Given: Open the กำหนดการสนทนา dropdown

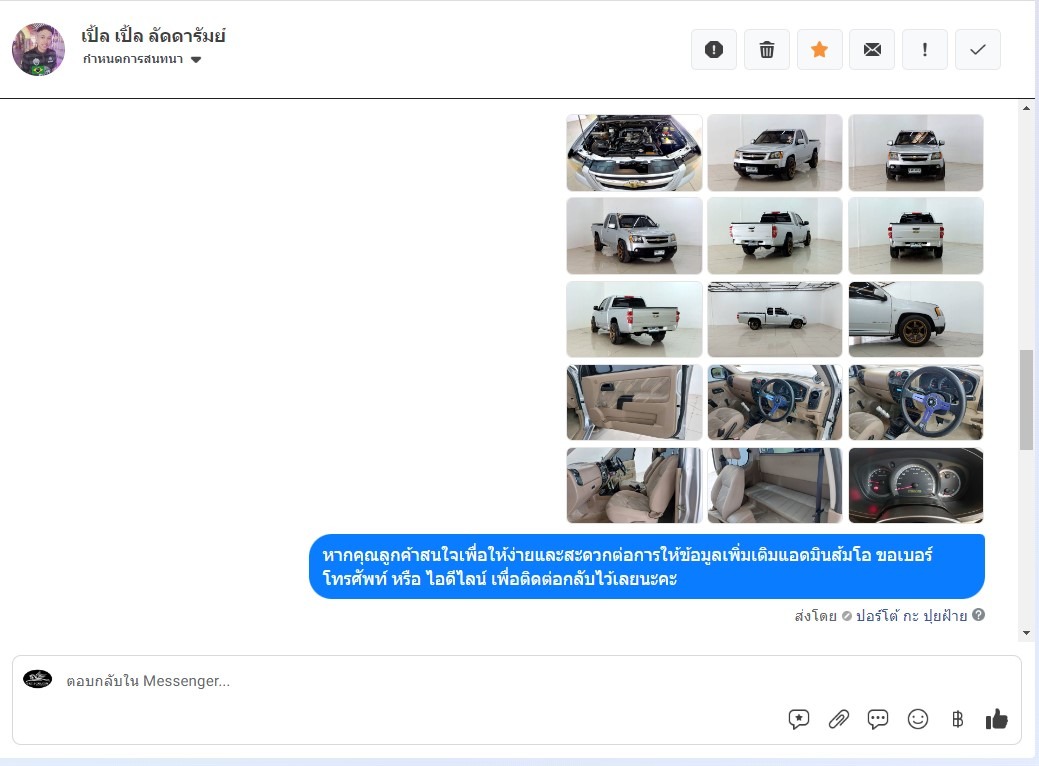Looking at the screenshot, I should coord(142,59).
